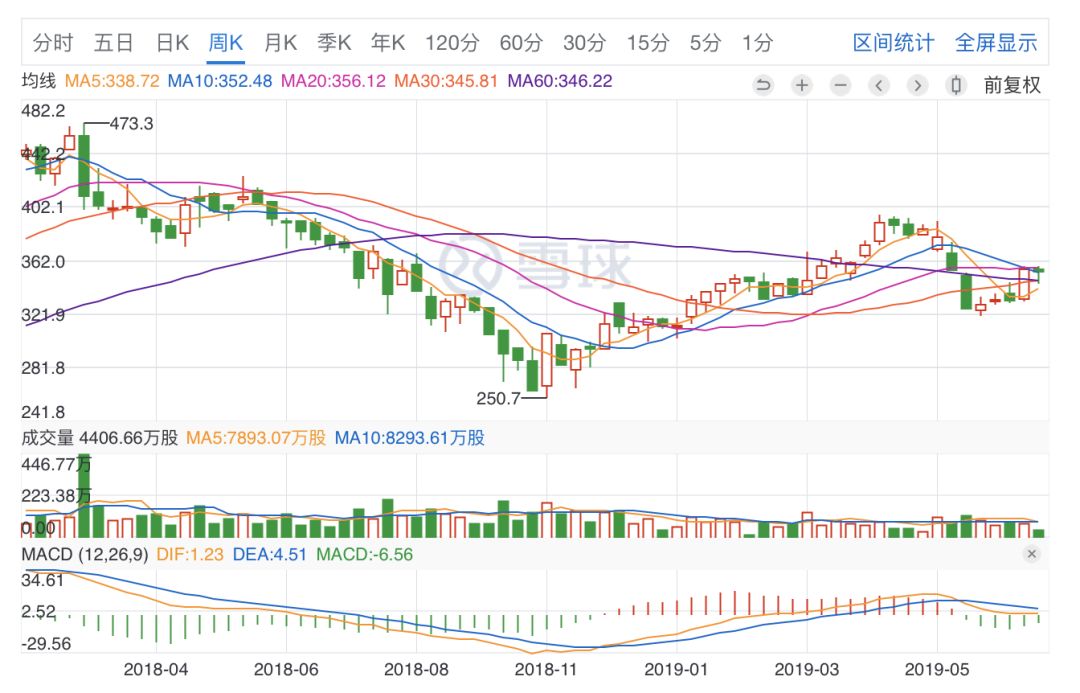Screen dimensions: 1080x693
Task: Move chart left with the left chevron
Action: point(879,85)
